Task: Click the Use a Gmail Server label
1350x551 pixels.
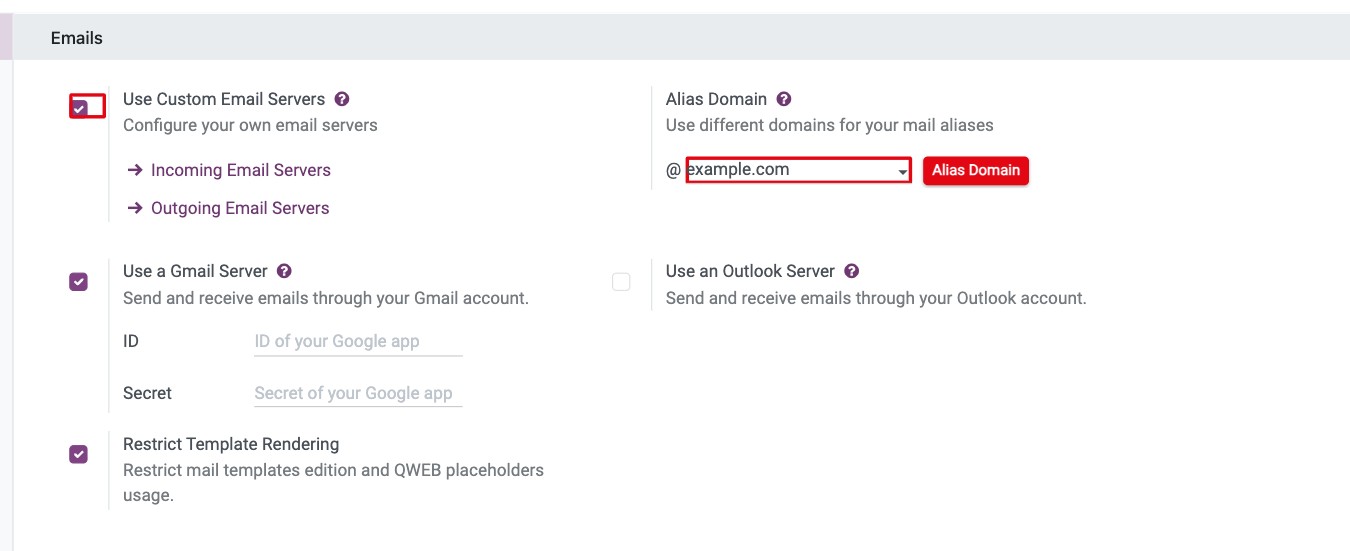Action: [195, 271]
